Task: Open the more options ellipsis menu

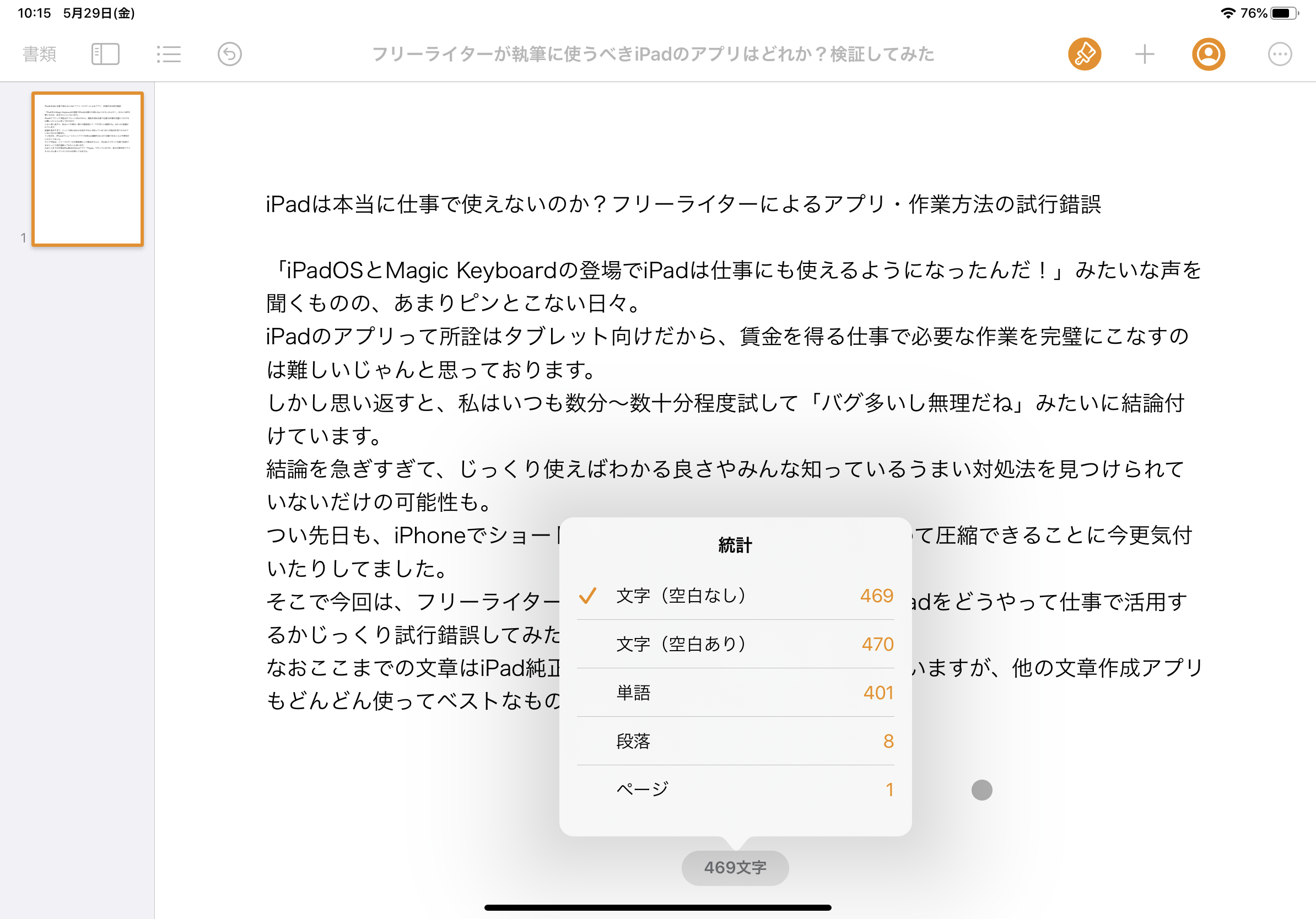Action: [1279, 54]
